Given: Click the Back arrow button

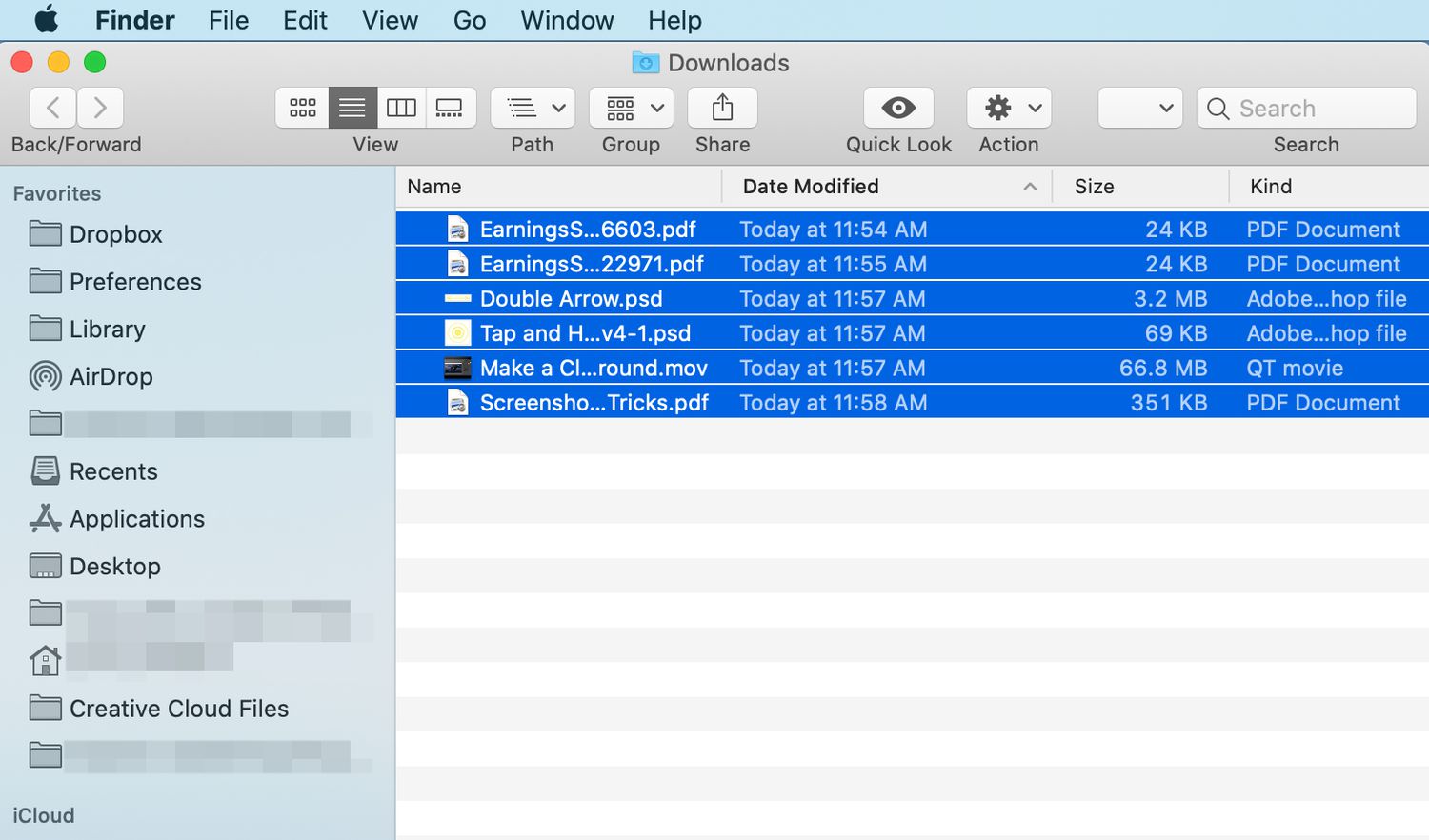Looking at the screenshot, I should coord(53,108).
